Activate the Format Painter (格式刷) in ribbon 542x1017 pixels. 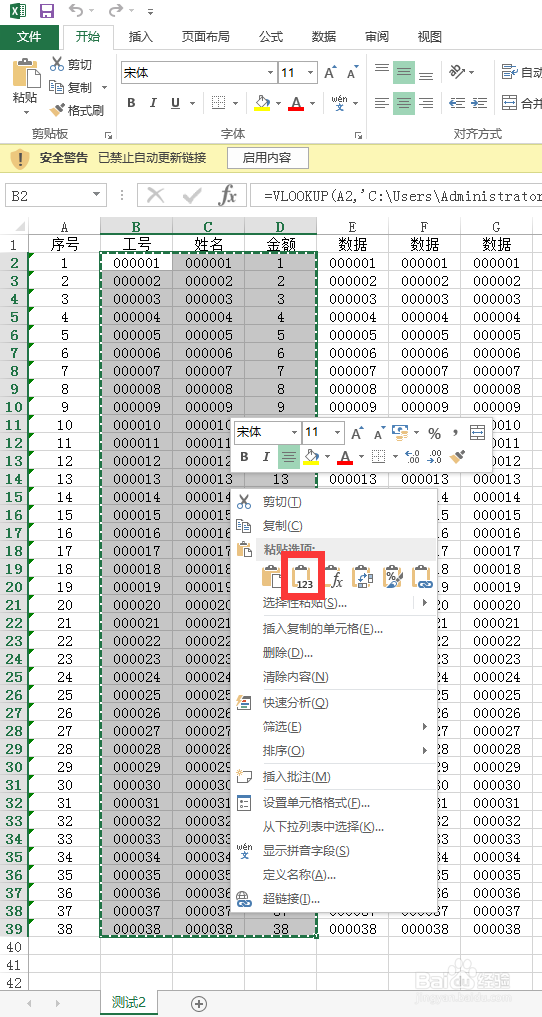click(x=77, y=110)
